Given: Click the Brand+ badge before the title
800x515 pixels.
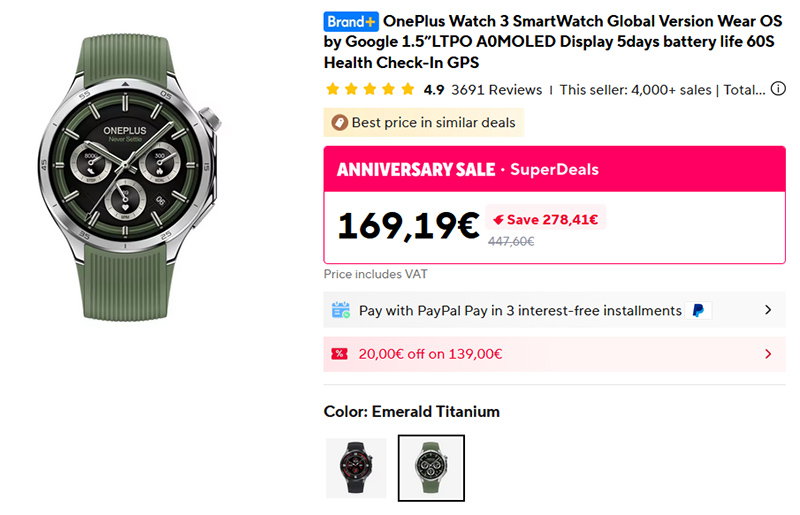Looking at the screenshot, I should tap(351, 20).
